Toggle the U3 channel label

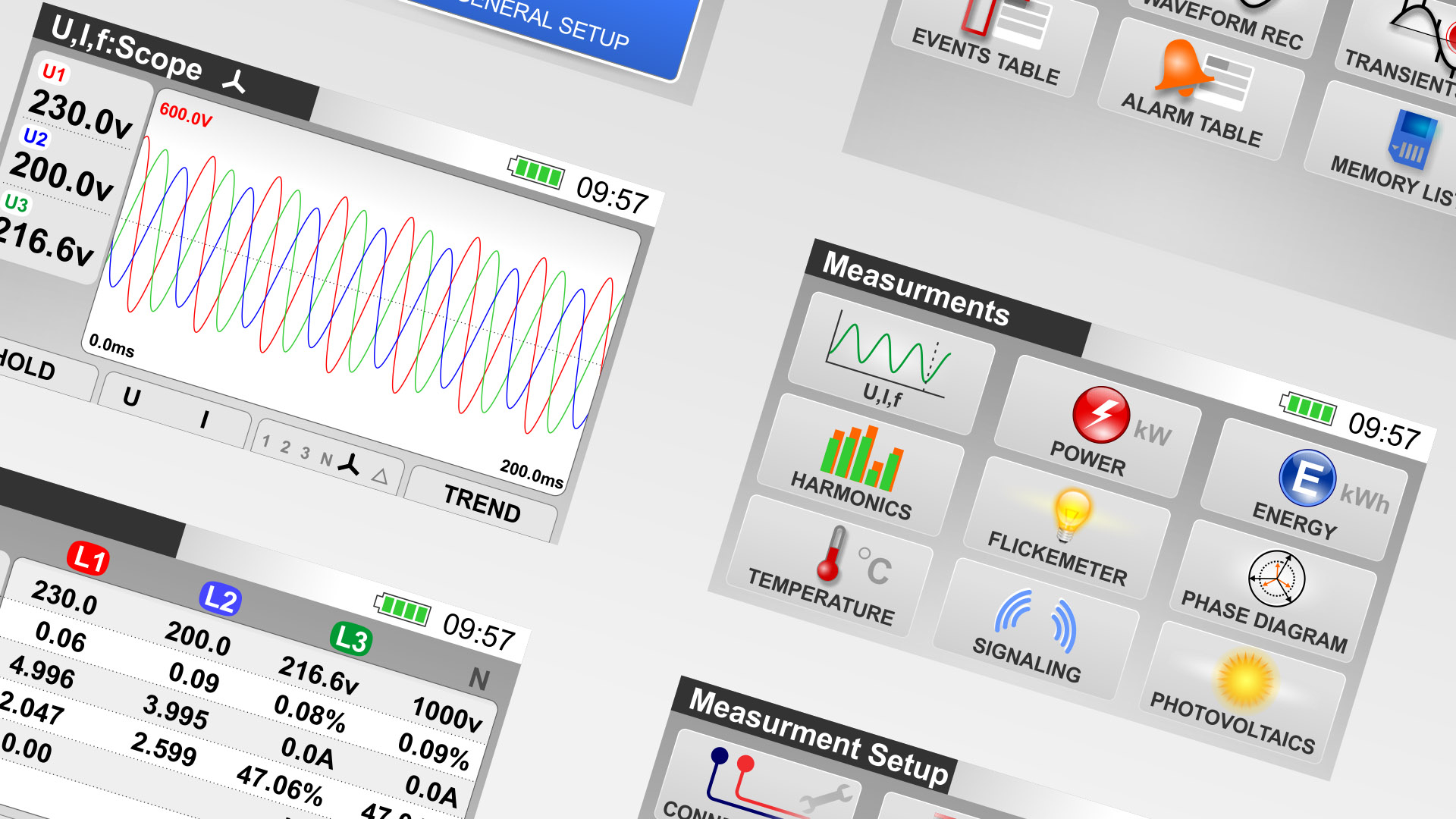pyautogui.click(x=16, y=203)
